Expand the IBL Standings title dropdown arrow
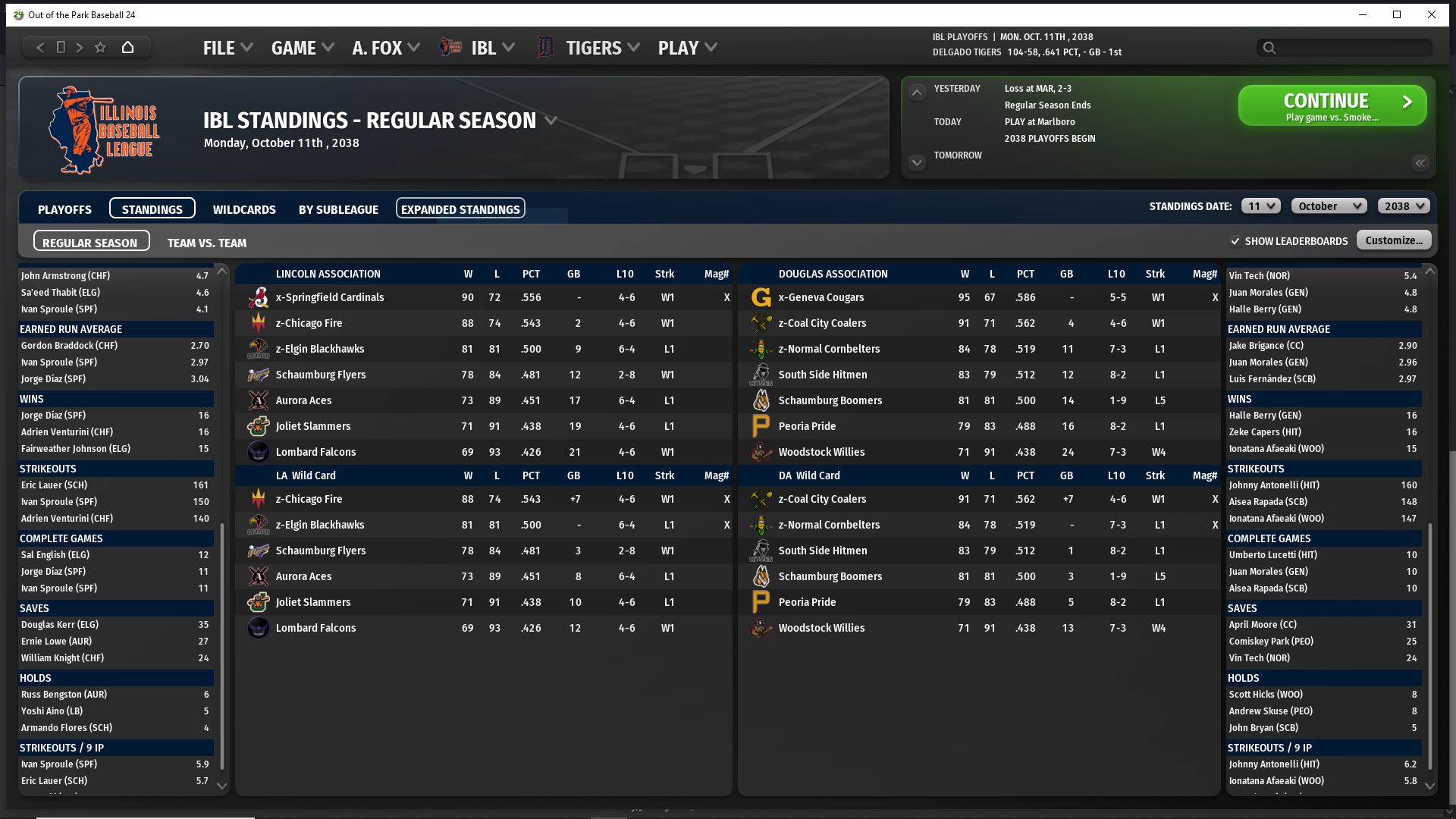1456x819 pixels. (551, 121)
